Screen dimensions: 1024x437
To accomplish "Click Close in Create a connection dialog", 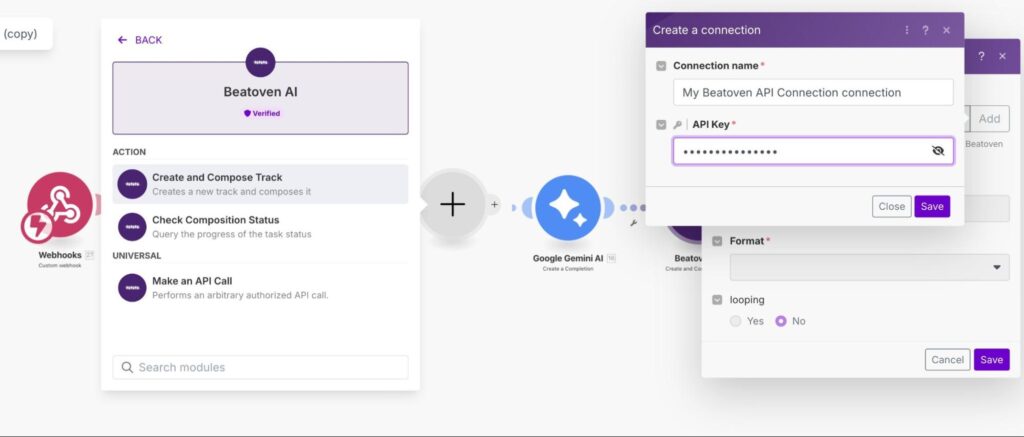I will click(x=891, y=206).
